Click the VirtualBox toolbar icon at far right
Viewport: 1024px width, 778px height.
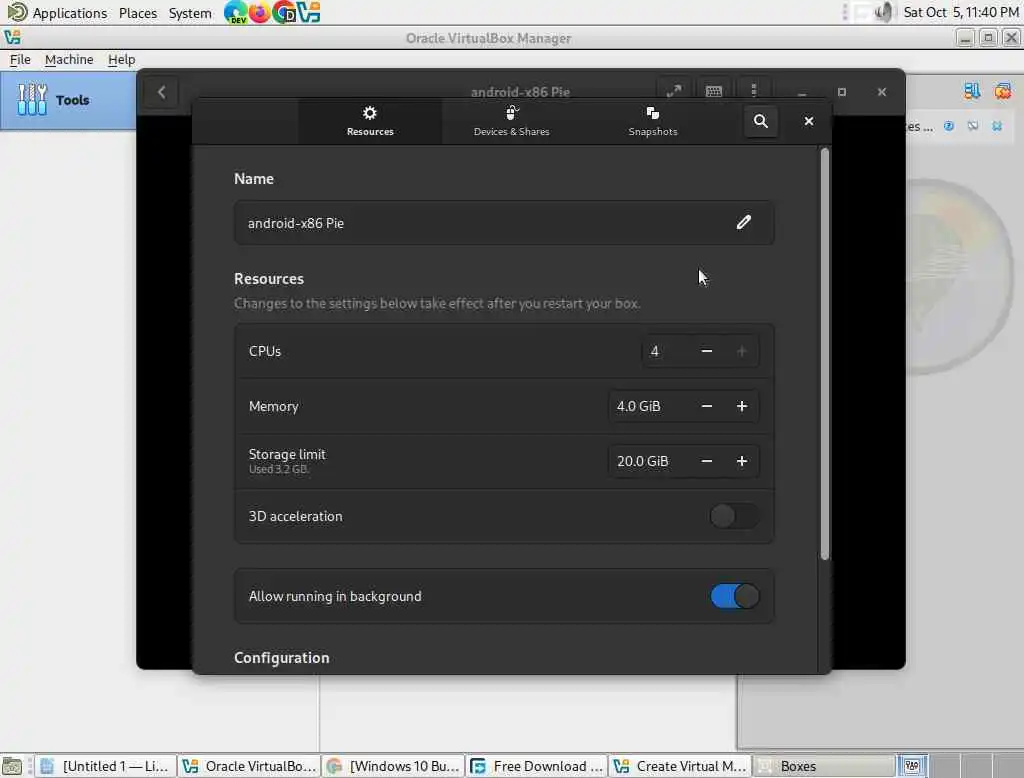click(1002, 91)
